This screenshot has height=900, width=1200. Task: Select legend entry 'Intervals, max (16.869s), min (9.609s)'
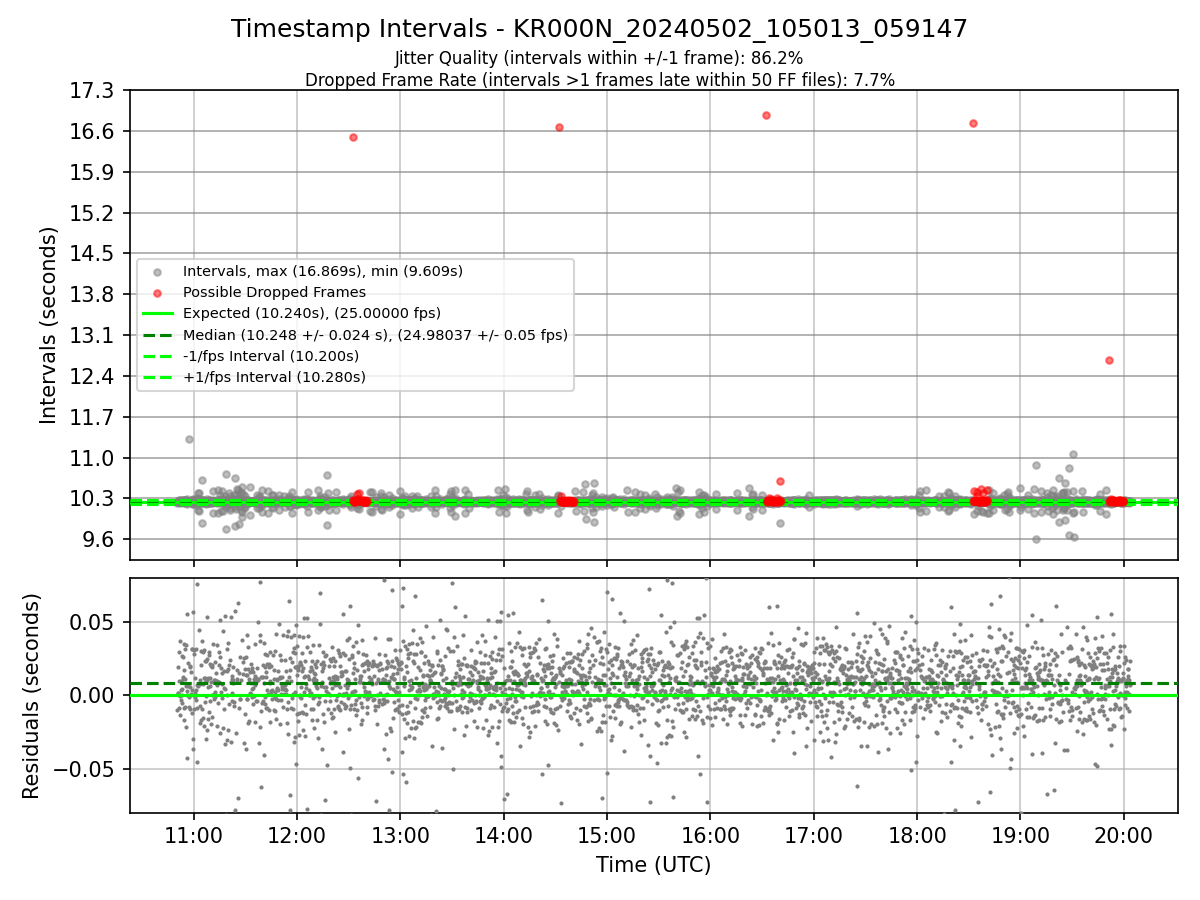click(x=322, y=271)
